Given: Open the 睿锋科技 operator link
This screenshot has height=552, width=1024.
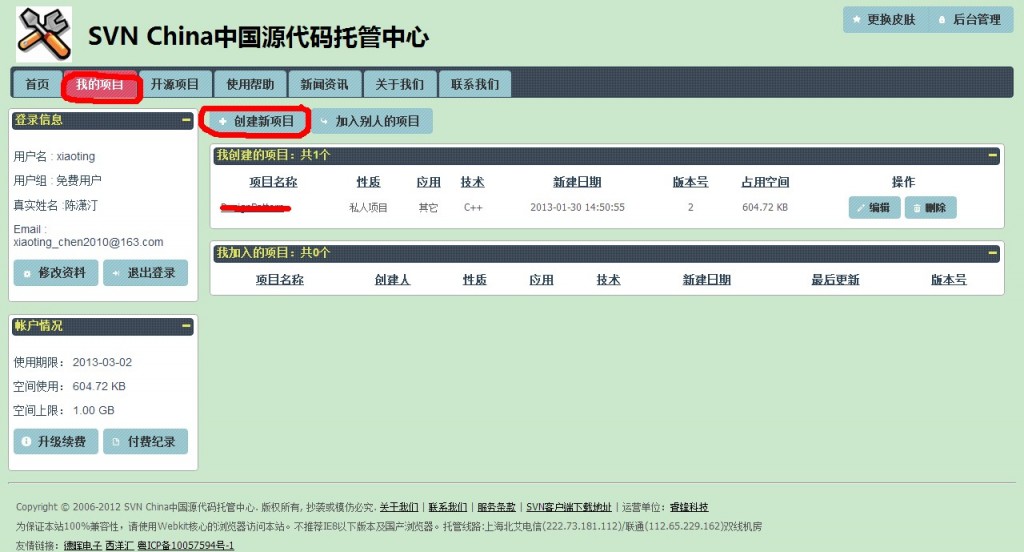Looking at the screenshot, I should pyautogui.click(x=689, y=507).
